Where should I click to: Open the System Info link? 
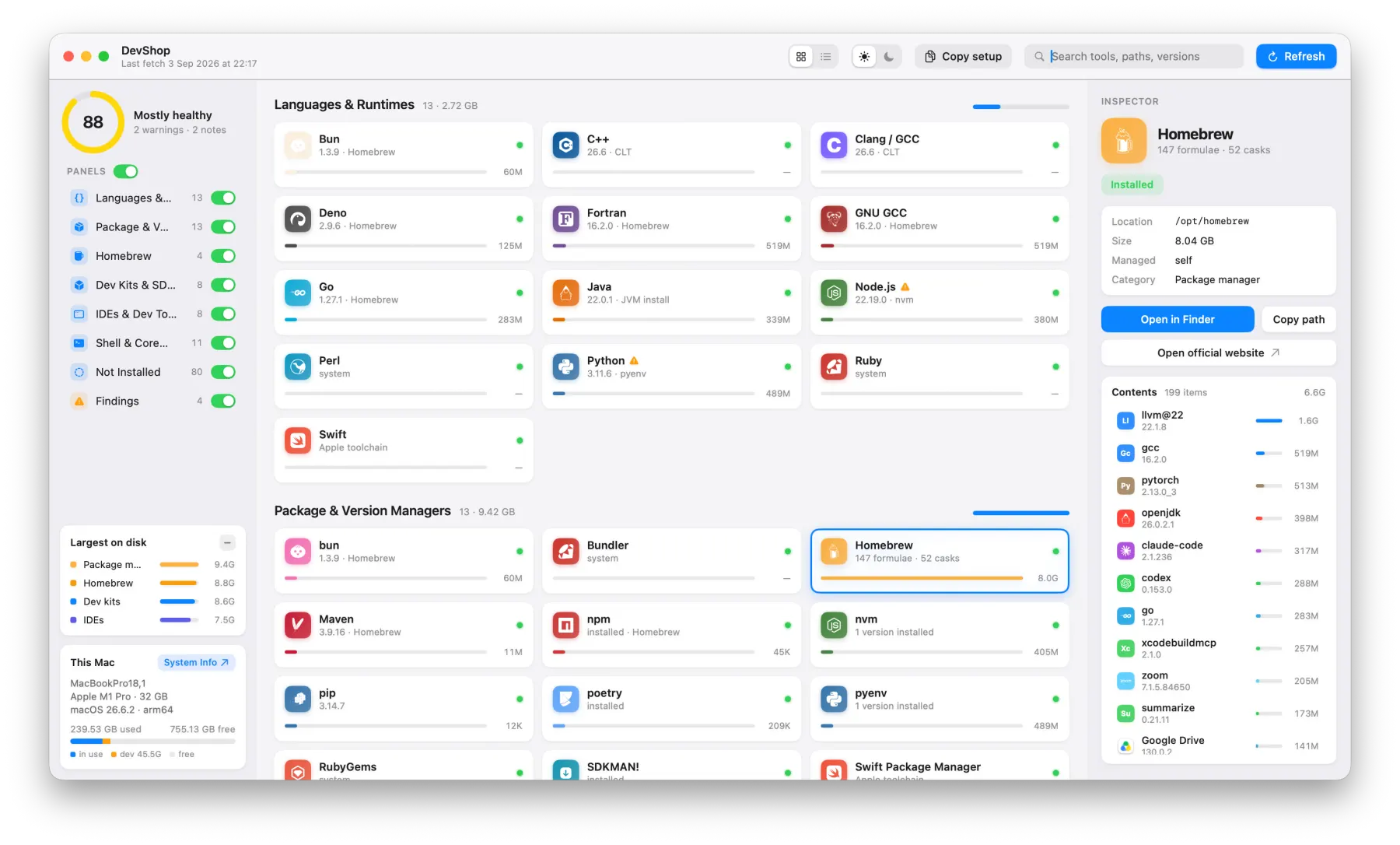(196, 663)
